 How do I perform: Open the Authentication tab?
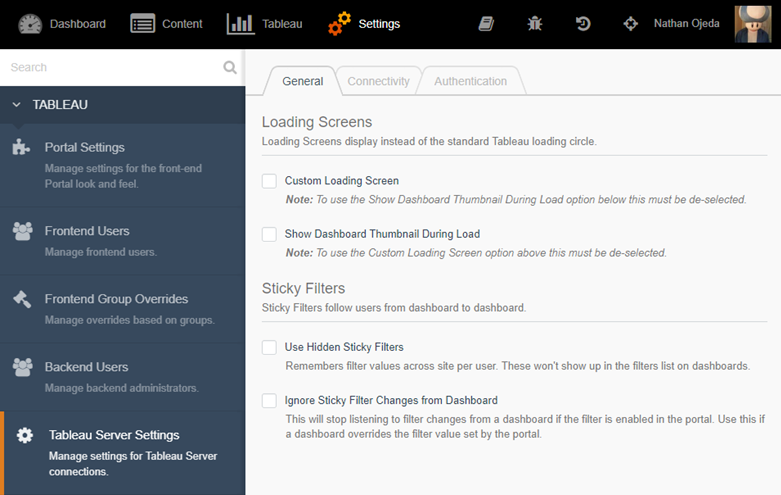(470, 81)
